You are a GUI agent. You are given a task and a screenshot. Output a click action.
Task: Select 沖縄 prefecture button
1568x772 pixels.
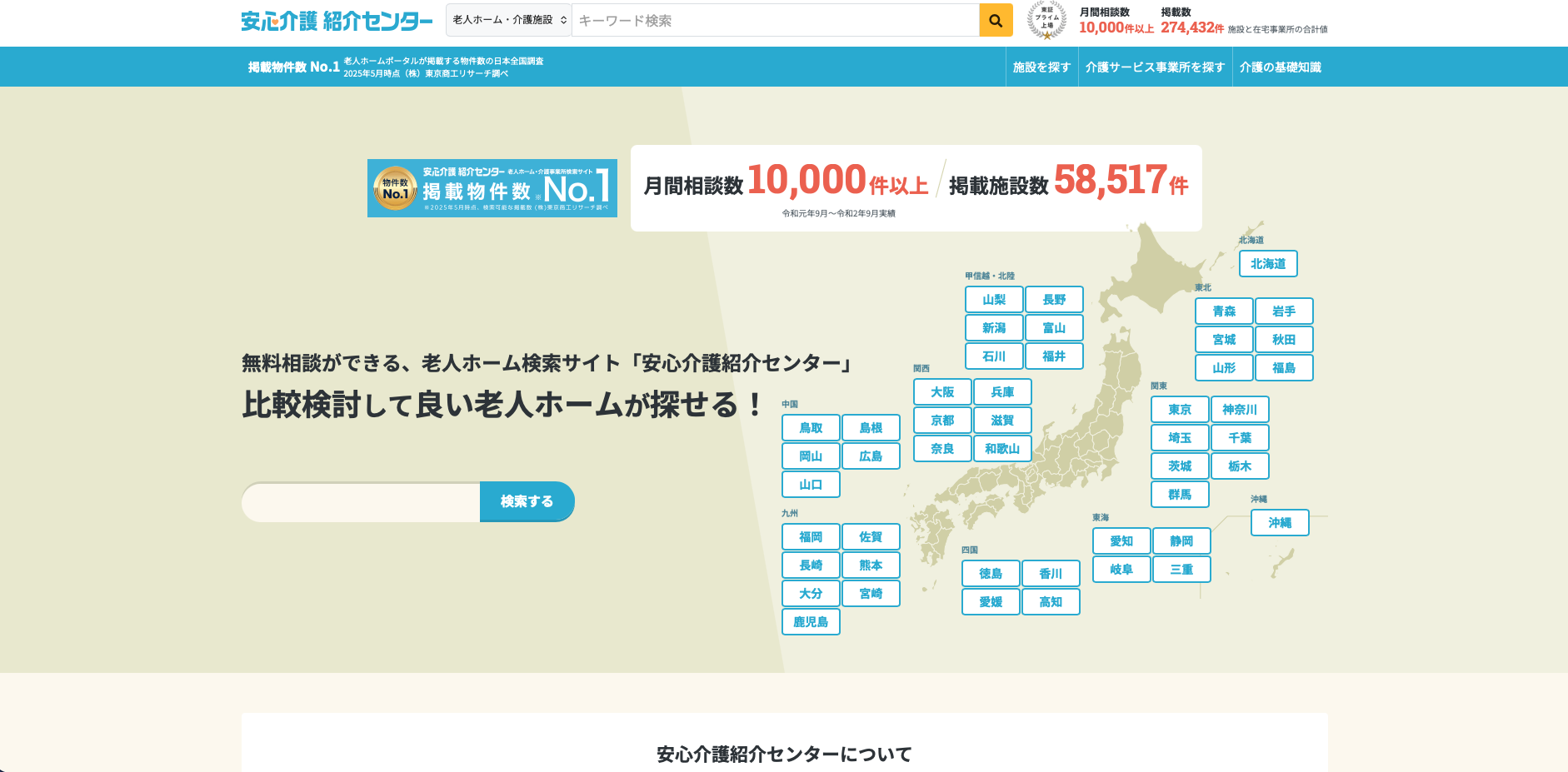click(1279, 523)
